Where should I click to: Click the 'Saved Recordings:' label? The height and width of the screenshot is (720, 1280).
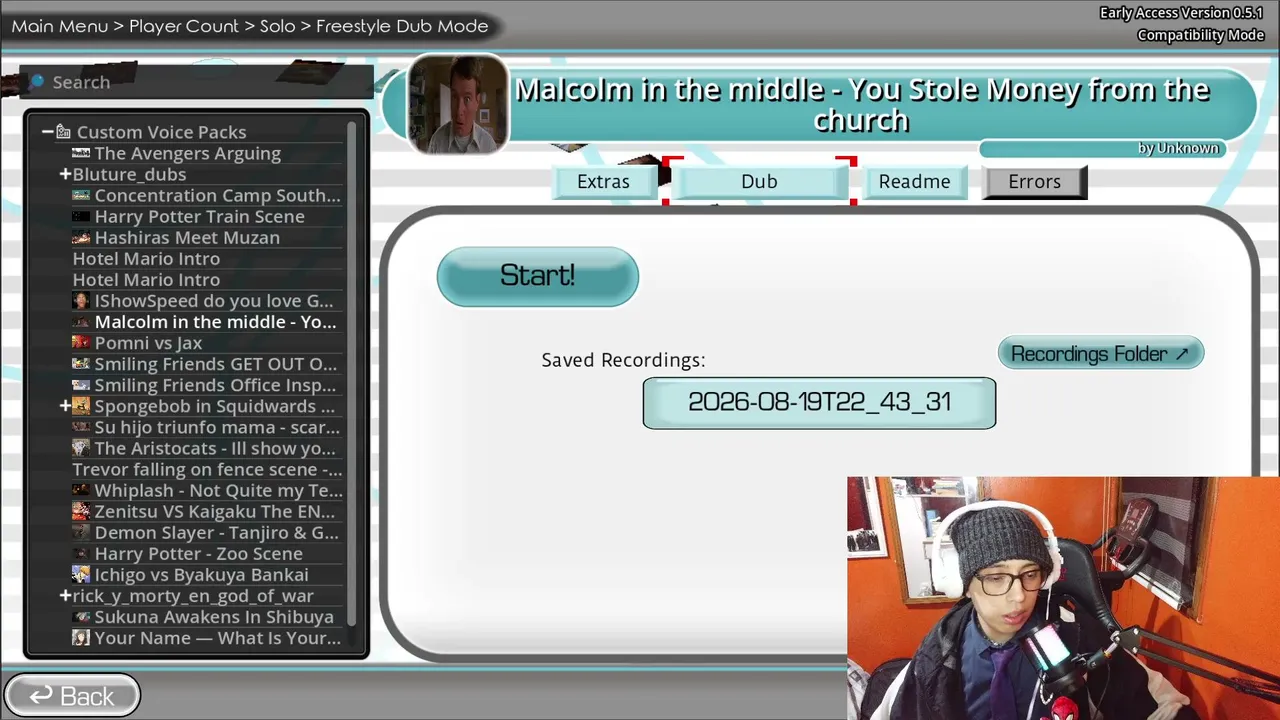[623, 360]
